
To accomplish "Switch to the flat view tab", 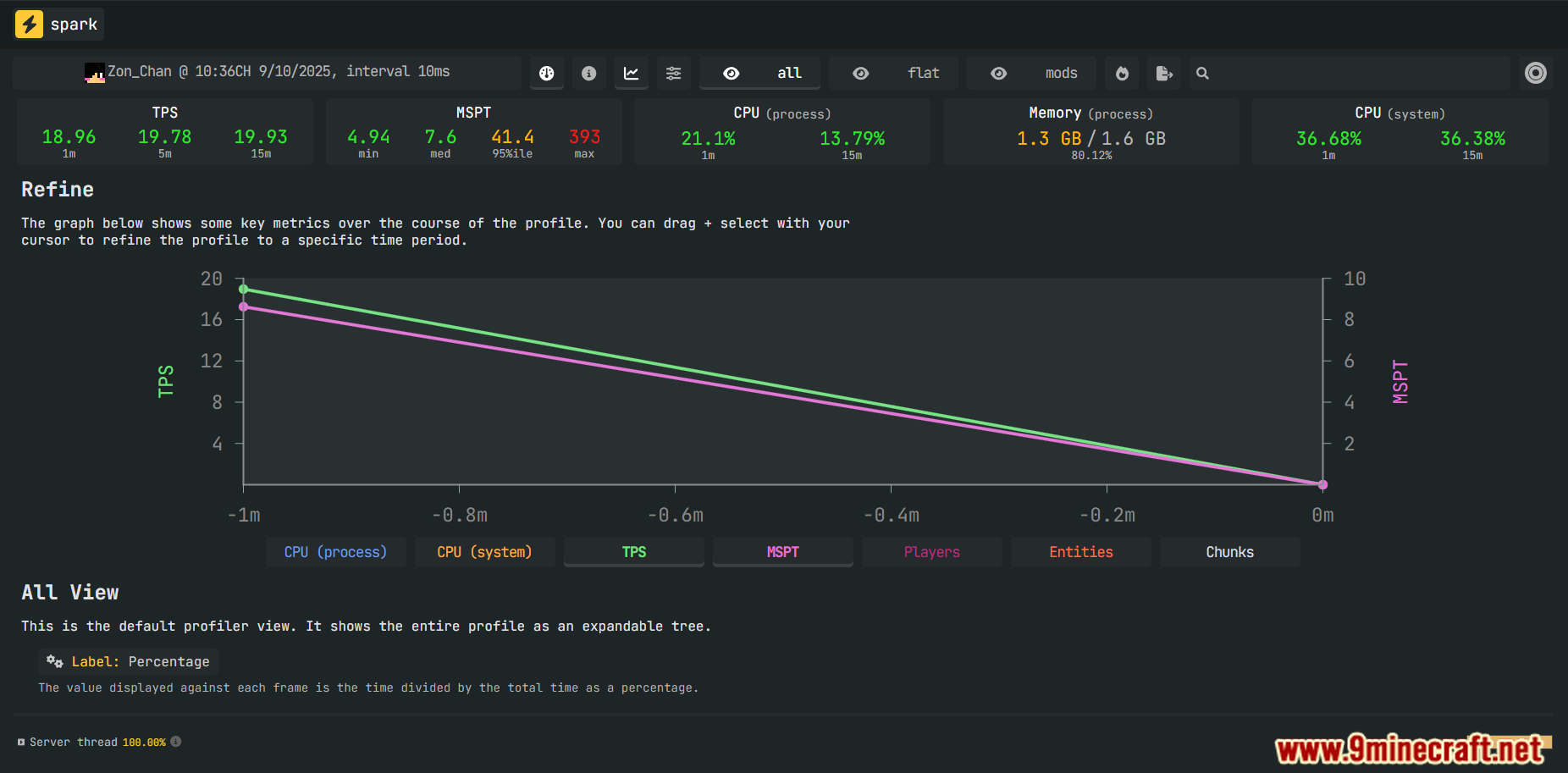I will pyautogui.click(x=894, y=74).
